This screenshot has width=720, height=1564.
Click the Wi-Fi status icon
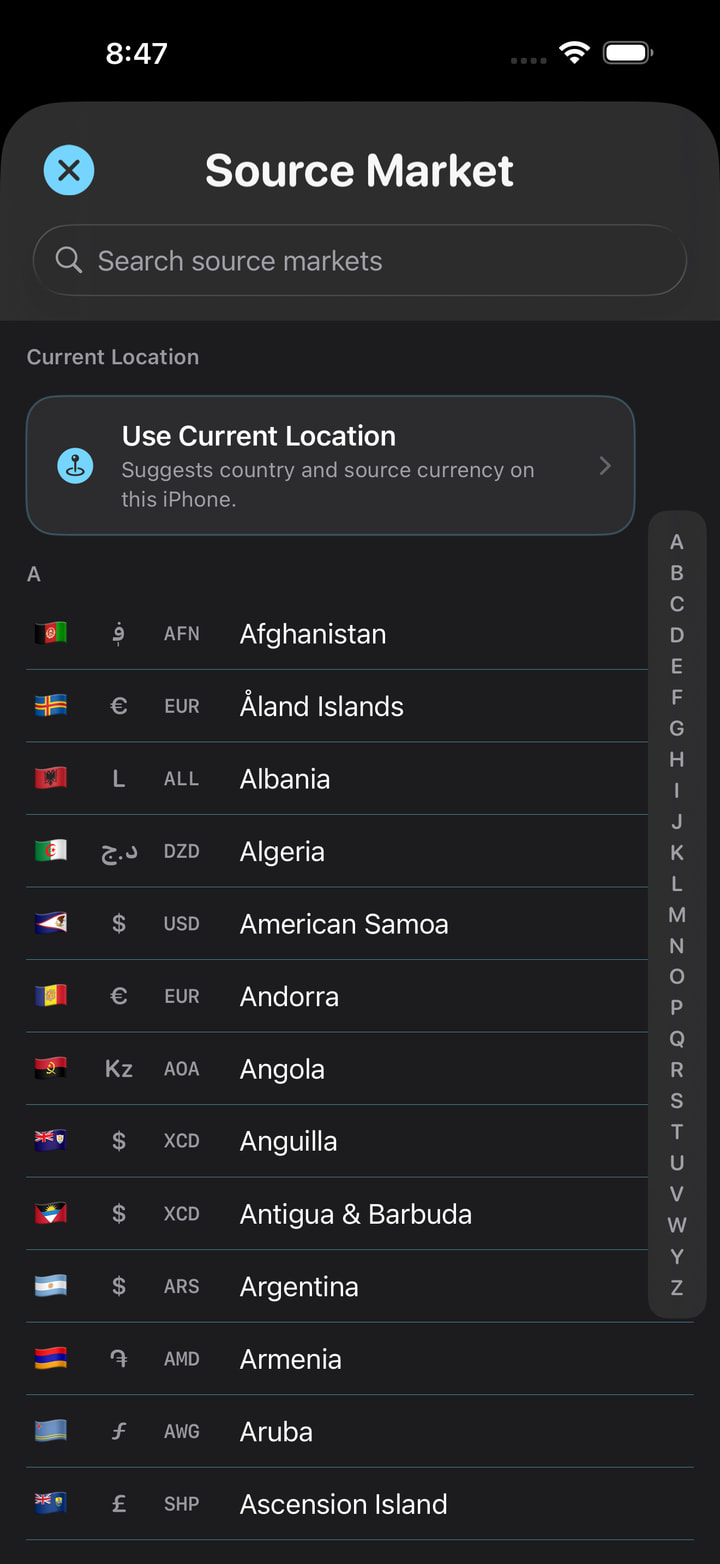coord(574,52)
